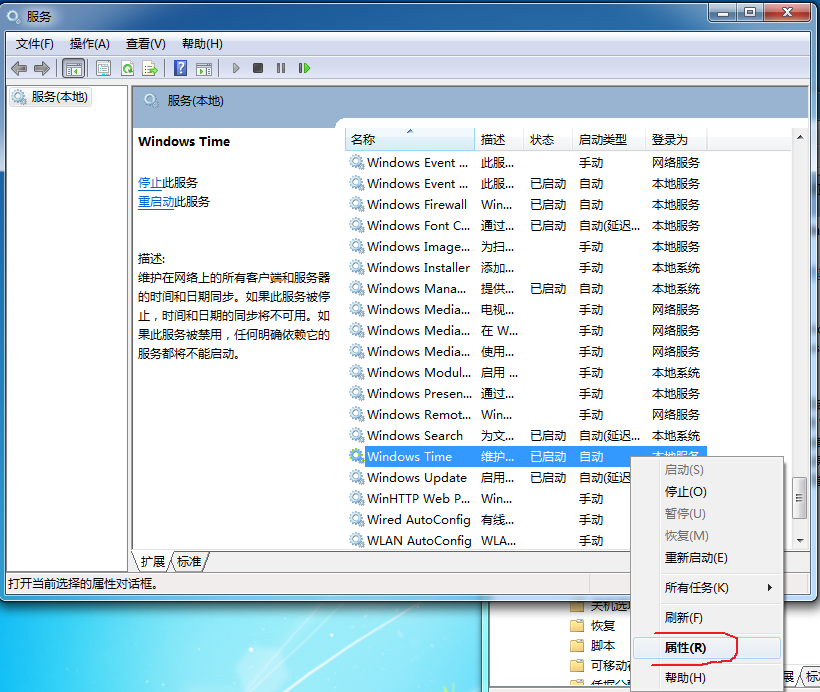The width and height of the screenshot is (820, 692).
Task: Toggle the show/hide console tree icon
Action: pyautogui.click(x=73, y=68)
